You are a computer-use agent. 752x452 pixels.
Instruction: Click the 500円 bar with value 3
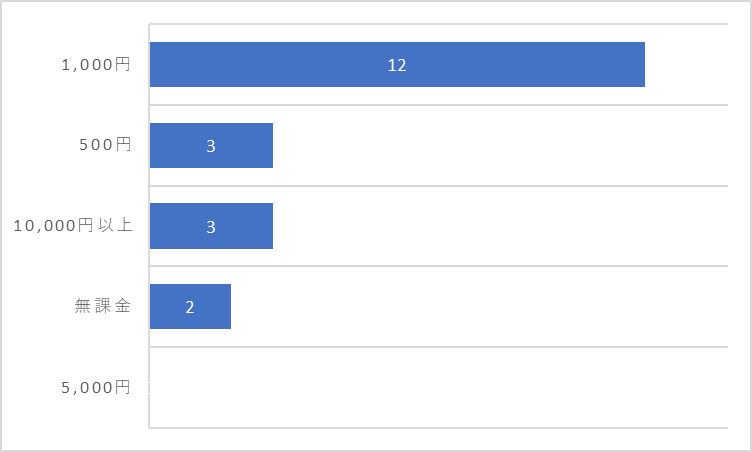point(212,145)
